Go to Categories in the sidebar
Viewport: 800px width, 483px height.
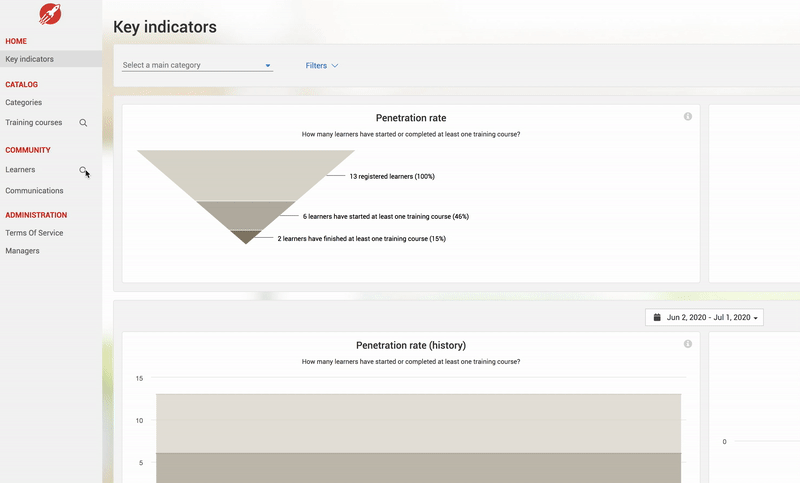[x=23, y=103]
